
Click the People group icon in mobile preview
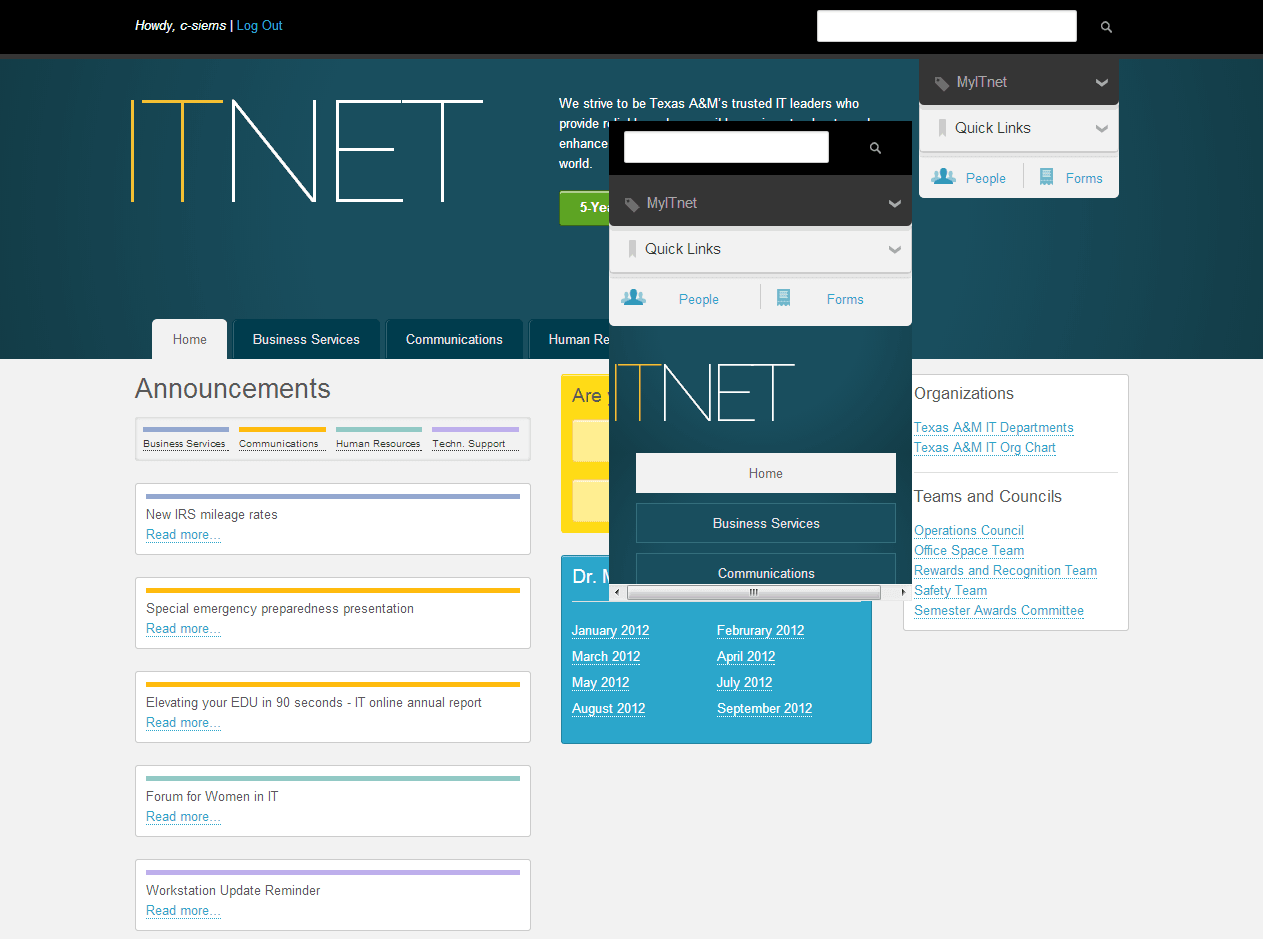[633, 298]
